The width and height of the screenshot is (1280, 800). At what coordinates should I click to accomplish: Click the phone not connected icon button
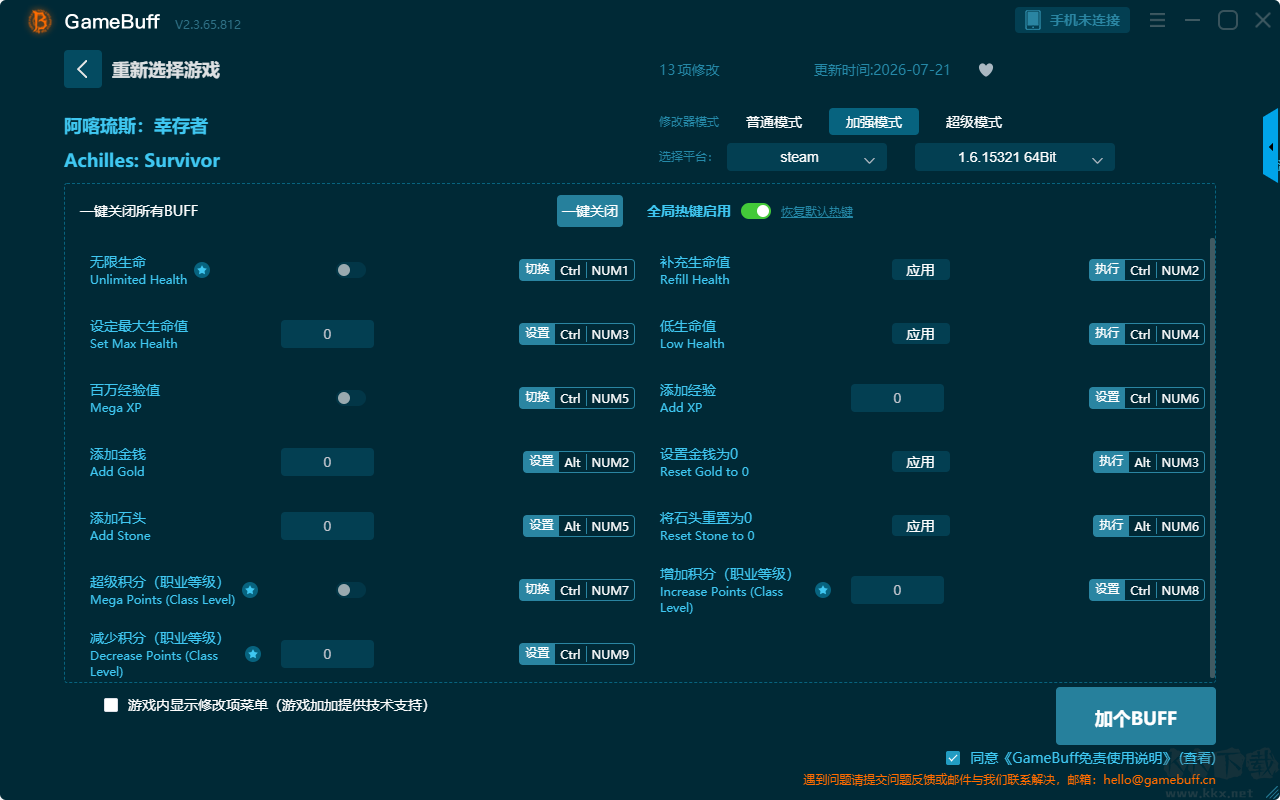pos(1073,20)
